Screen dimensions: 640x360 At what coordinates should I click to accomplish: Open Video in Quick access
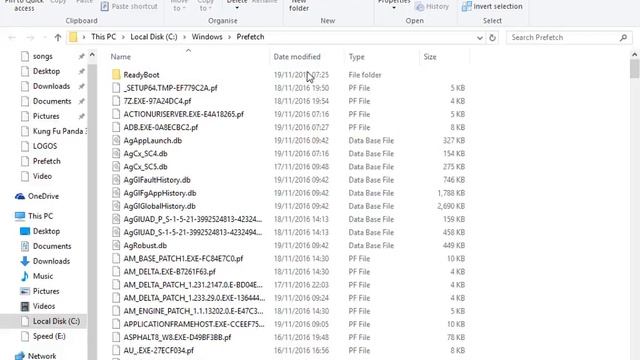[42, 176]
